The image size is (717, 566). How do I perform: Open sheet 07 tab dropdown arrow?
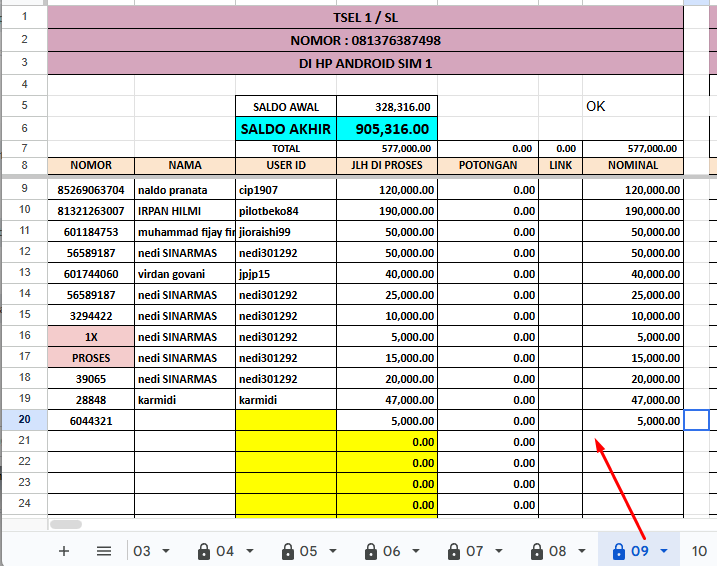click(x=499, y=551)
